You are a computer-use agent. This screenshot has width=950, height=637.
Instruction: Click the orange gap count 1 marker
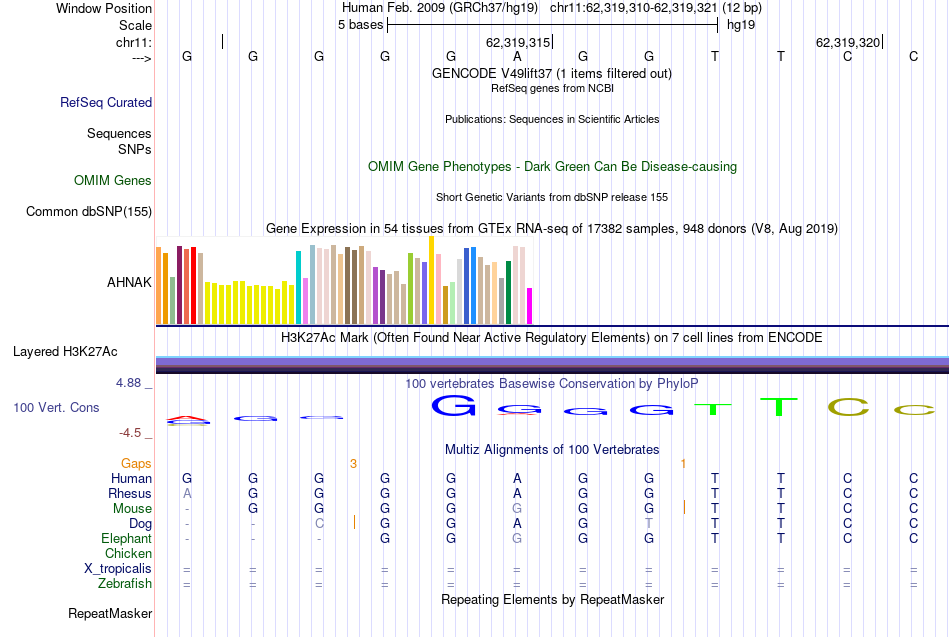[x=683, y=464]
